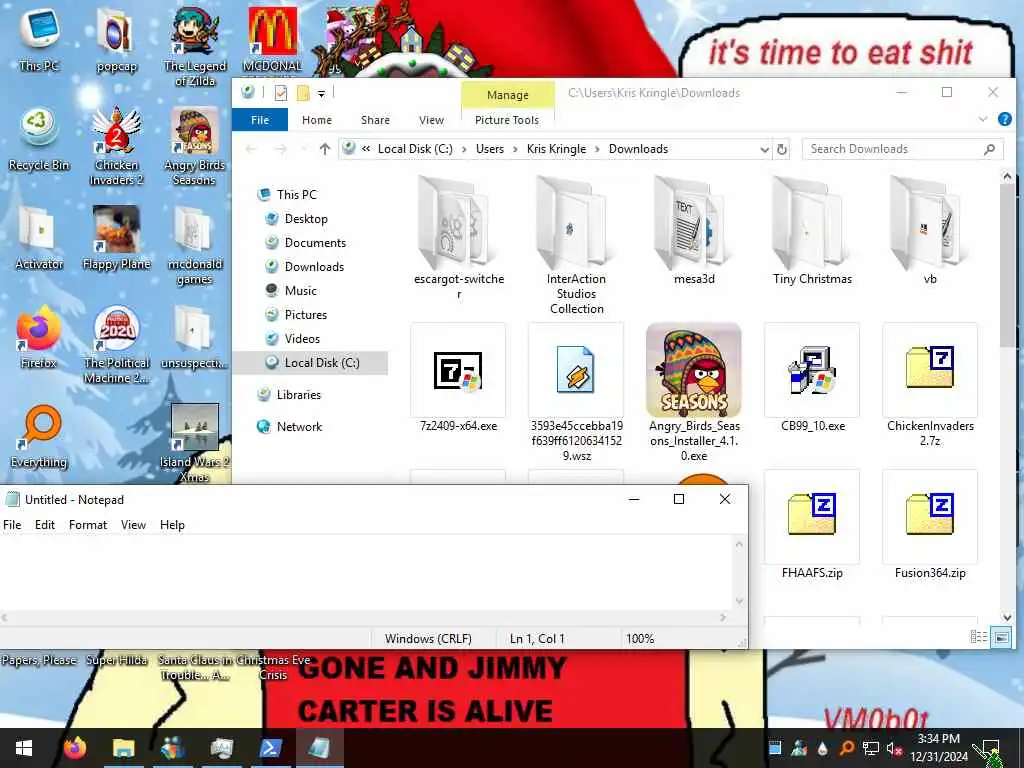This screenshot has width=1024, height=768.
Task: Switch to the Home ribbon tab
Action: coord(317,120)
